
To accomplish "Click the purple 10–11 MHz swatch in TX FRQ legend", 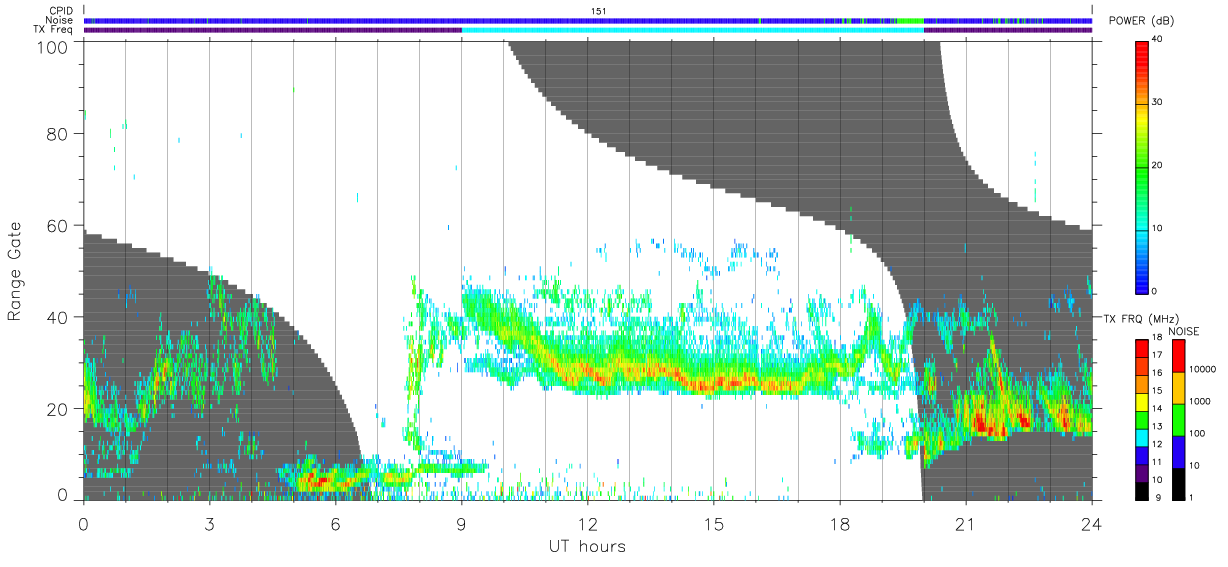I will (x=1142, y=472).
